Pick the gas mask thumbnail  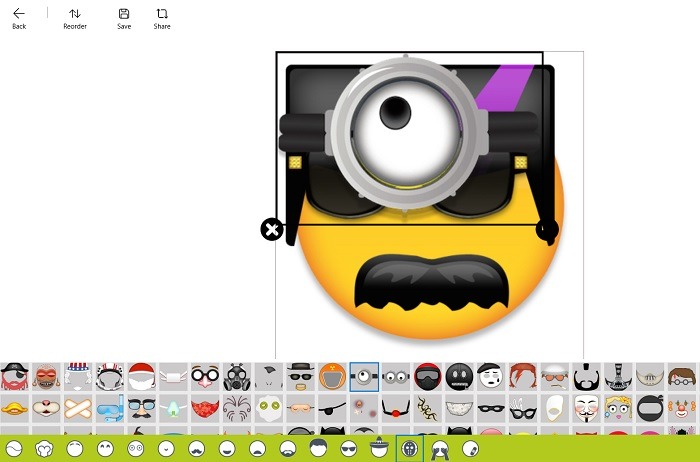(237, 377)
